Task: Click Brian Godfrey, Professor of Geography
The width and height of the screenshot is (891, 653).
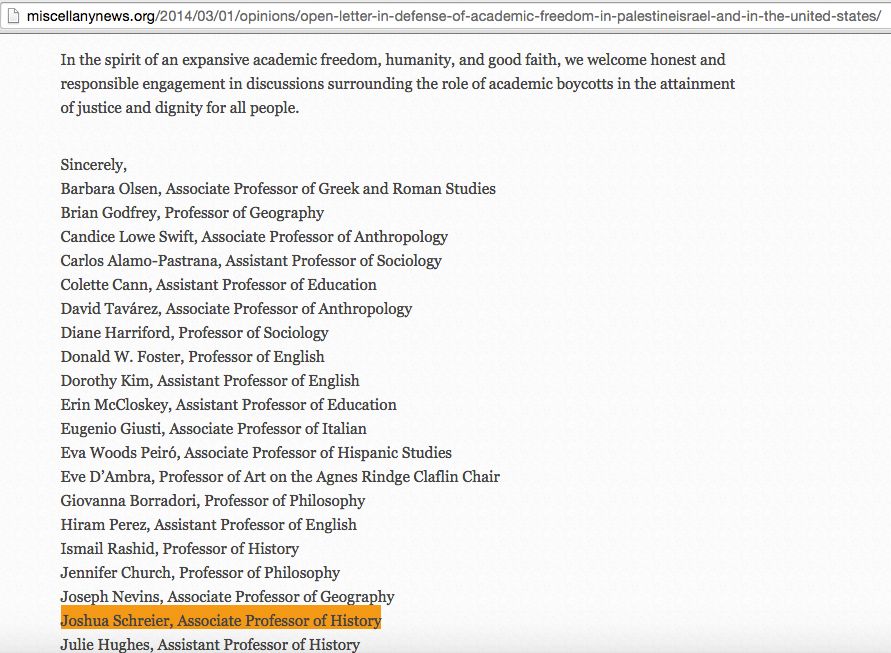Action: coord(192,213)
